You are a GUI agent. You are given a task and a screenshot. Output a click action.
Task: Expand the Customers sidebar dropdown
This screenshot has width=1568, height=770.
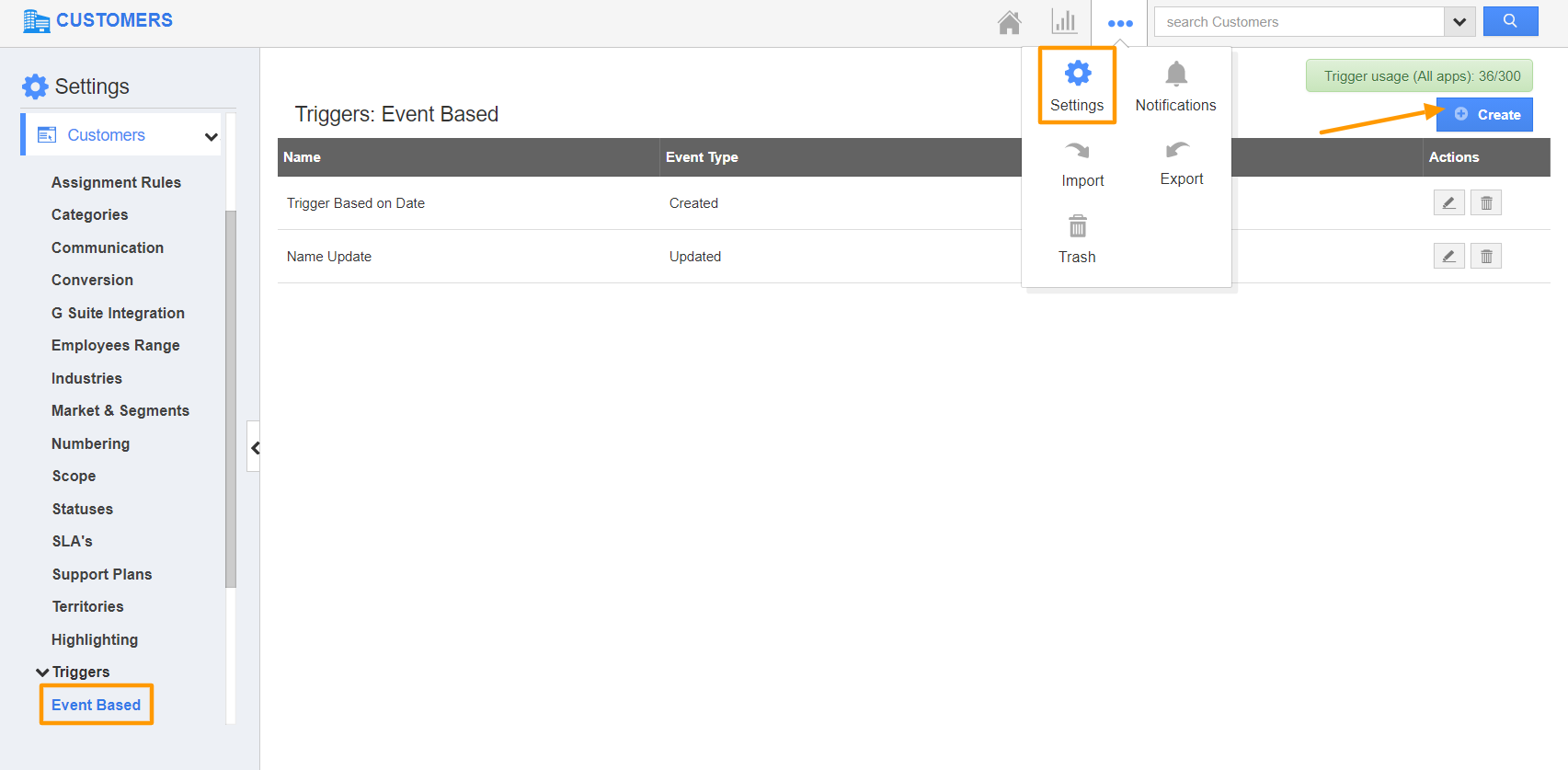point(211,136)
